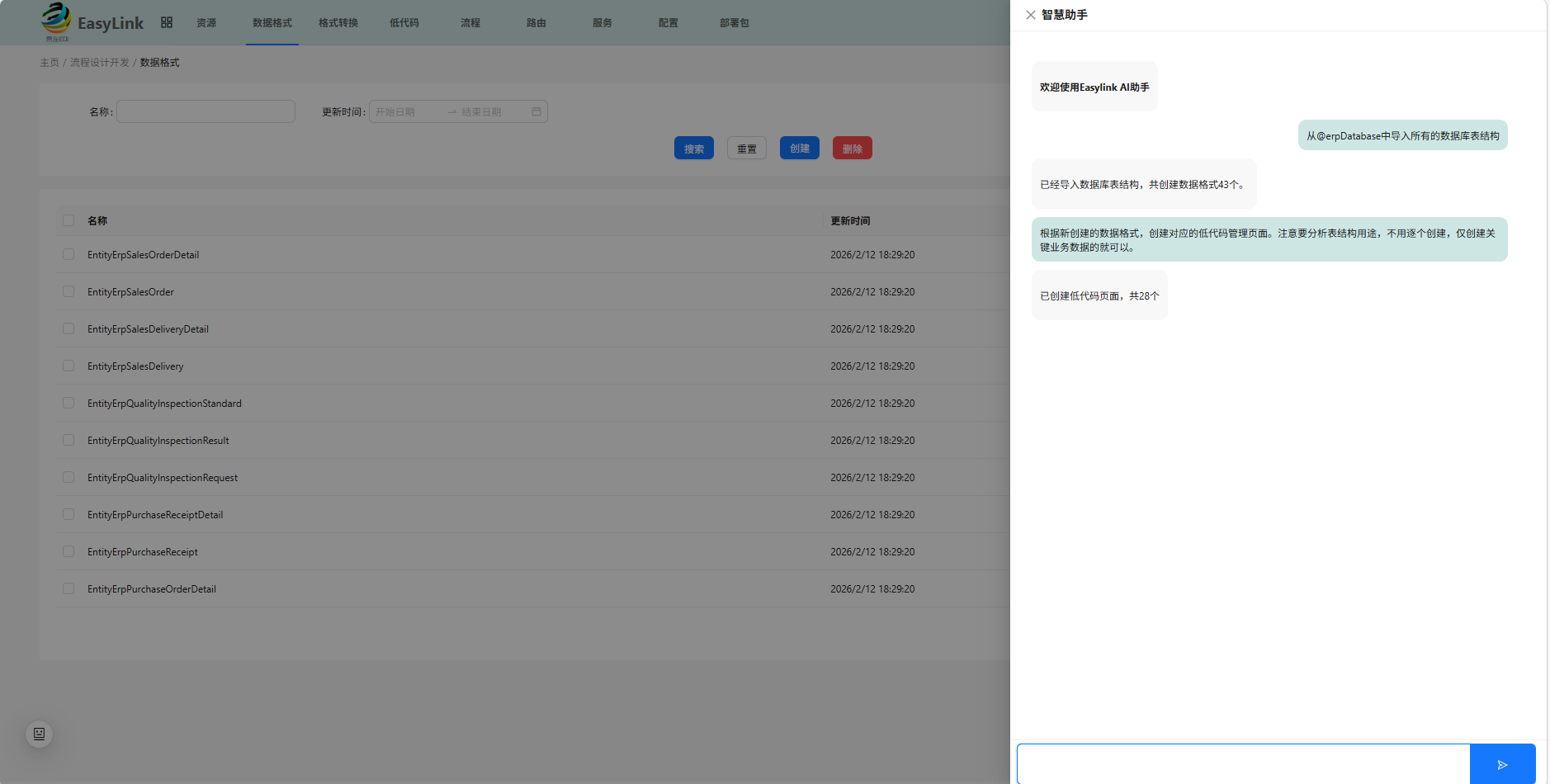This screenshot has width=1550, height=784.
Task: Click the EntityErpSalesOrderDetail name
Action: (144, 255)
